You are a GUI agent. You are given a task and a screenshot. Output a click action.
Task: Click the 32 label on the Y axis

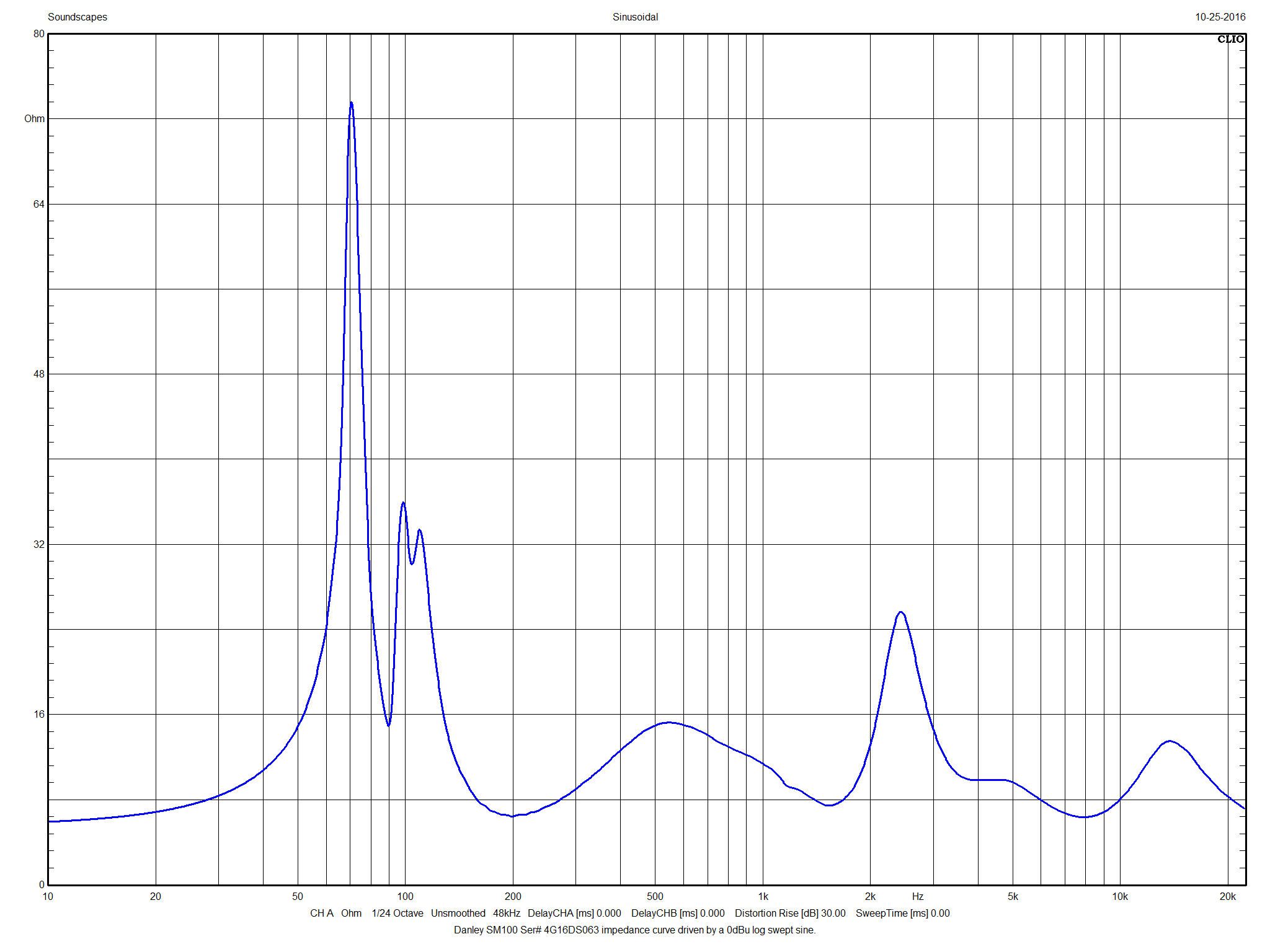pos(39,544)
